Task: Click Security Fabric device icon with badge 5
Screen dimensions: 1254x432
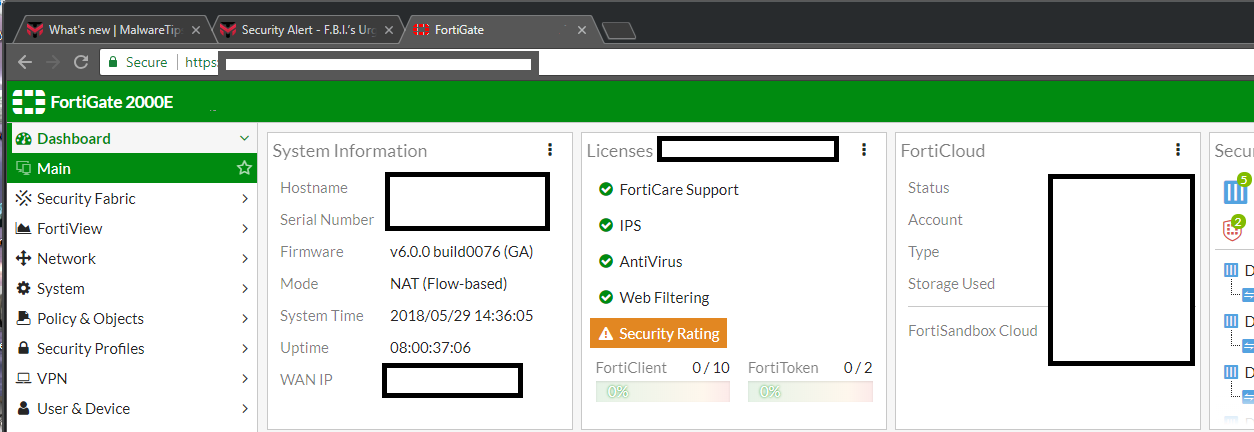Action: point(1236,191)
